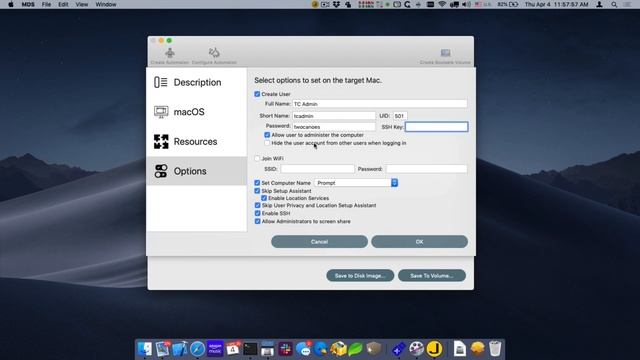Click the WiFi Password field
Screen dimensions: 640x360
(427, 169)
